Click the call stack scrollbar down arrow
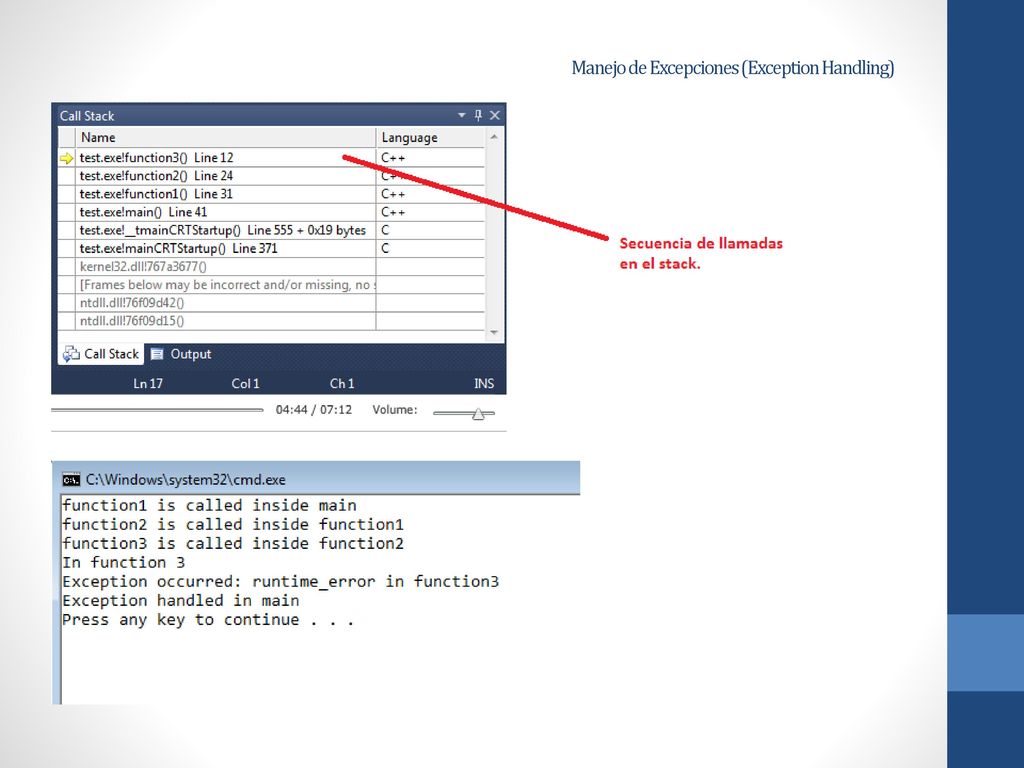The width and height of the screenshot is (1024, 768). (494, 332)
